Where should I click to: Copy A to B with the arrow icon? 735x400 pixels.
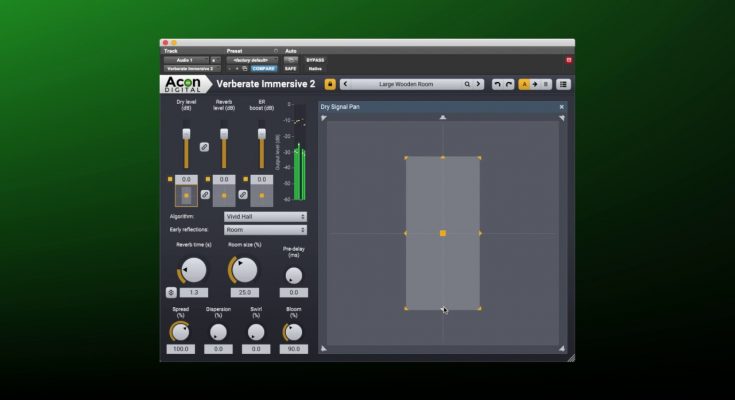coord(535,84)
